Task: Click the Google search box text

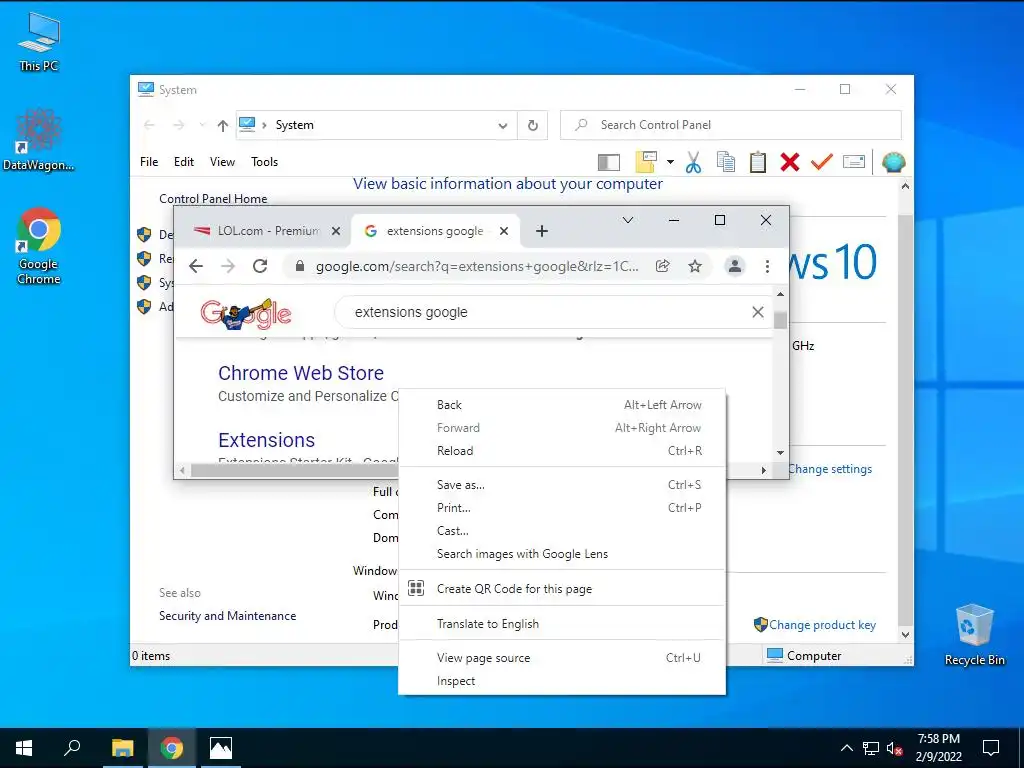Action: point(411,312)
